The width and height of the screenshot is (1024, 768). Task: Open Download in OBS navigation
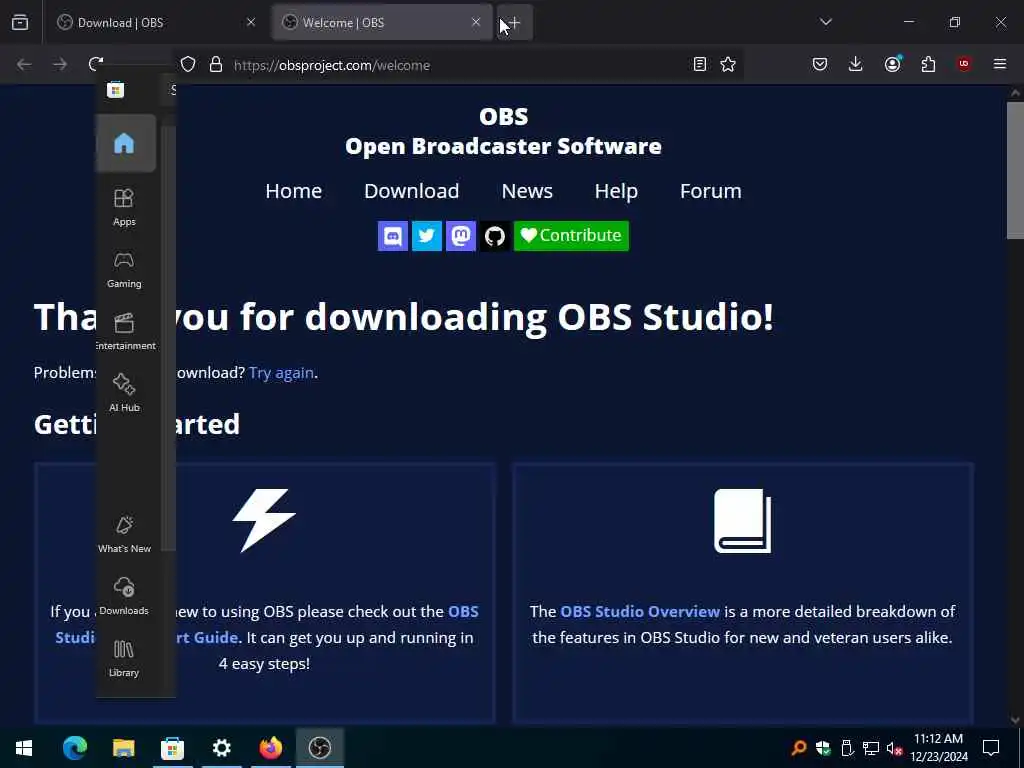tap(411, 191)
